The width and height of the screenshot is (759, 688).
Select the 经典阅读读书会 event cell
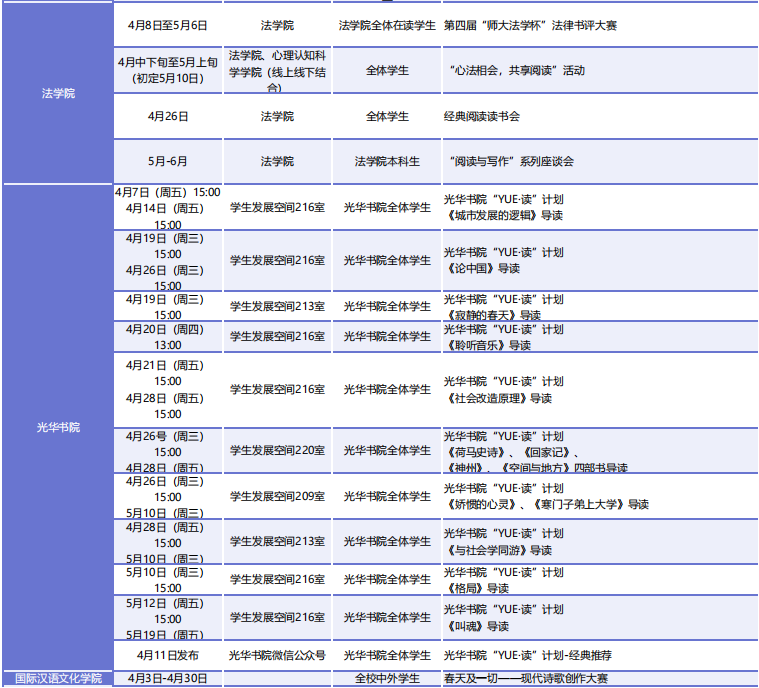click(x=482, y=116)
